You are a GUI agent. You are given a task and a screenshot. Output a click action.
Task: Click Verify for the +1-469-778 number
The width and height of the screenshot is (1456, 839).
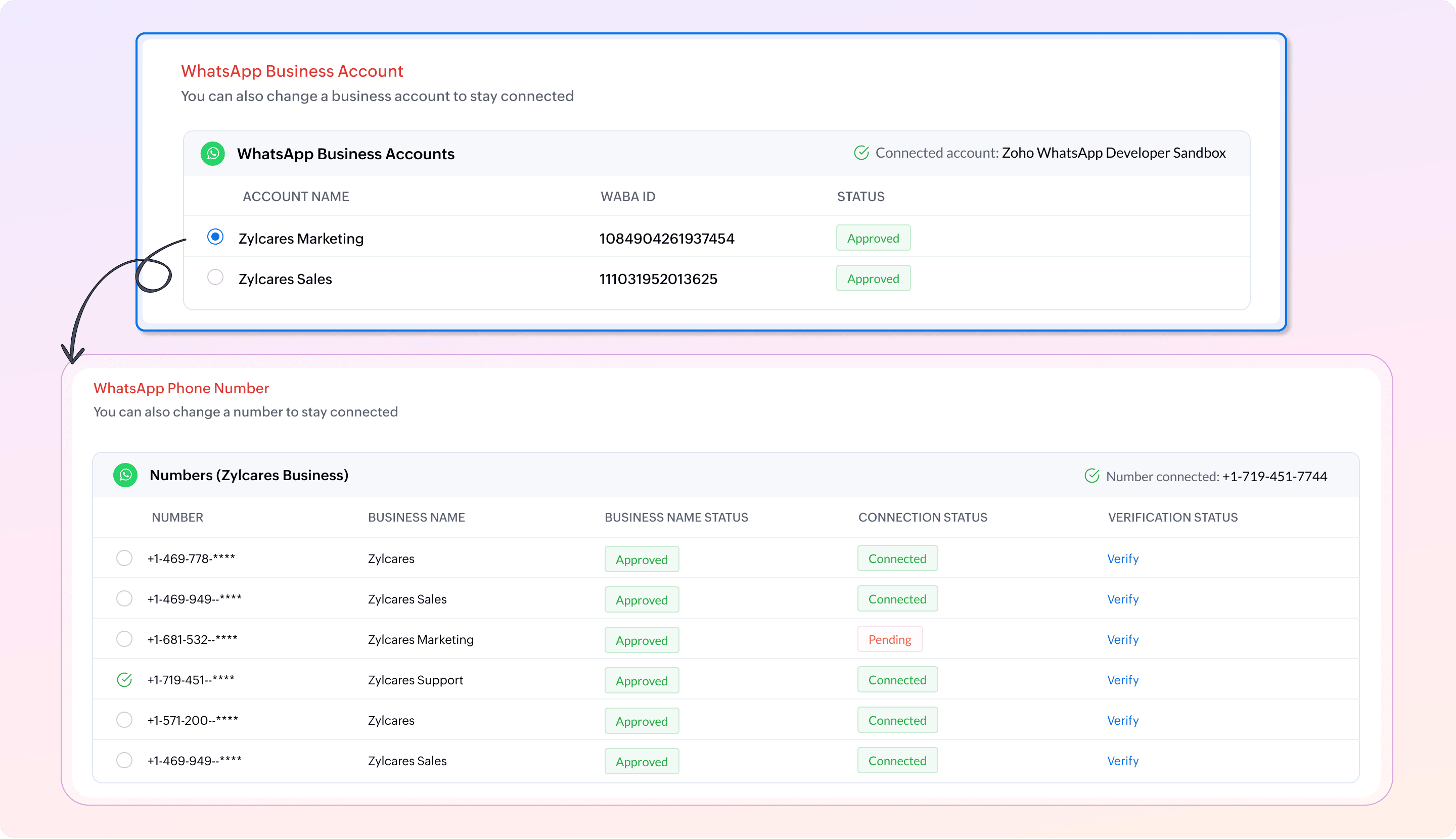pos(1122,558)
